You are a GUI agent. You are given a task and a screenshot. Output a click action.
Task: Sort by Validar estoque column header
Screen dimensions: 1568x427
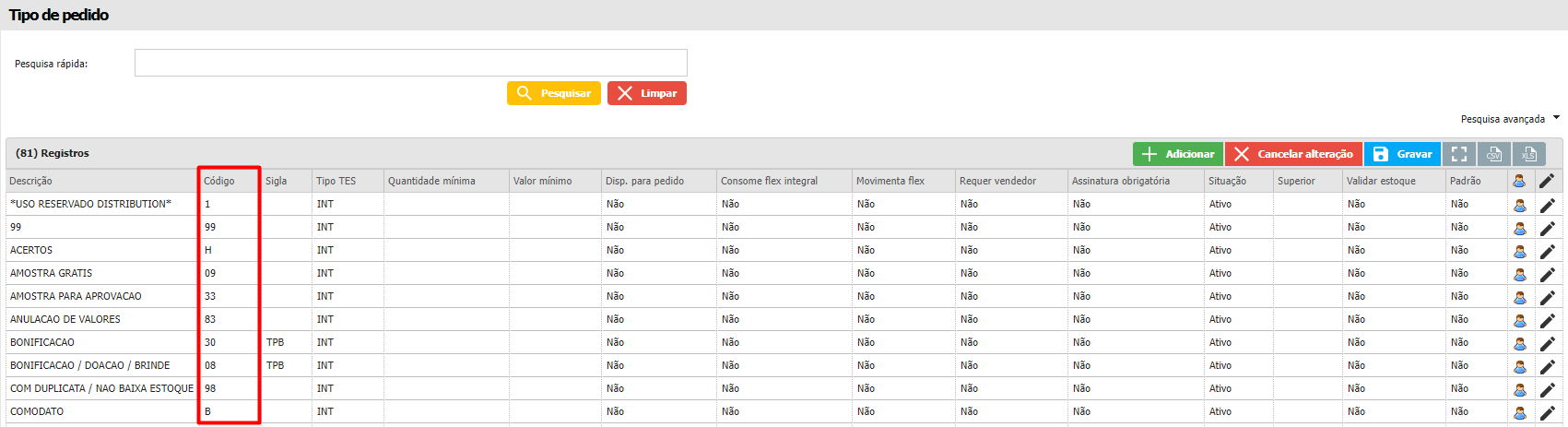point(1381,181)
